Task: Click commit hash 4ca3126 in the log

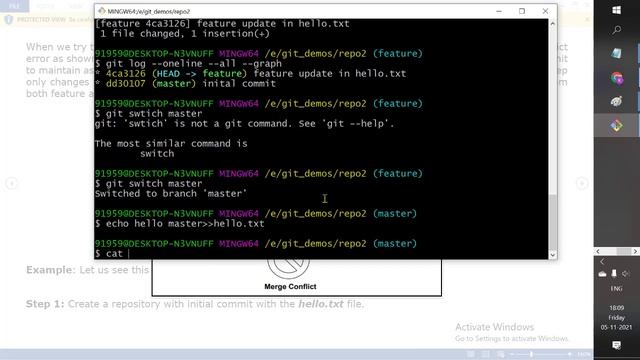Action: (x=125, y=73)
